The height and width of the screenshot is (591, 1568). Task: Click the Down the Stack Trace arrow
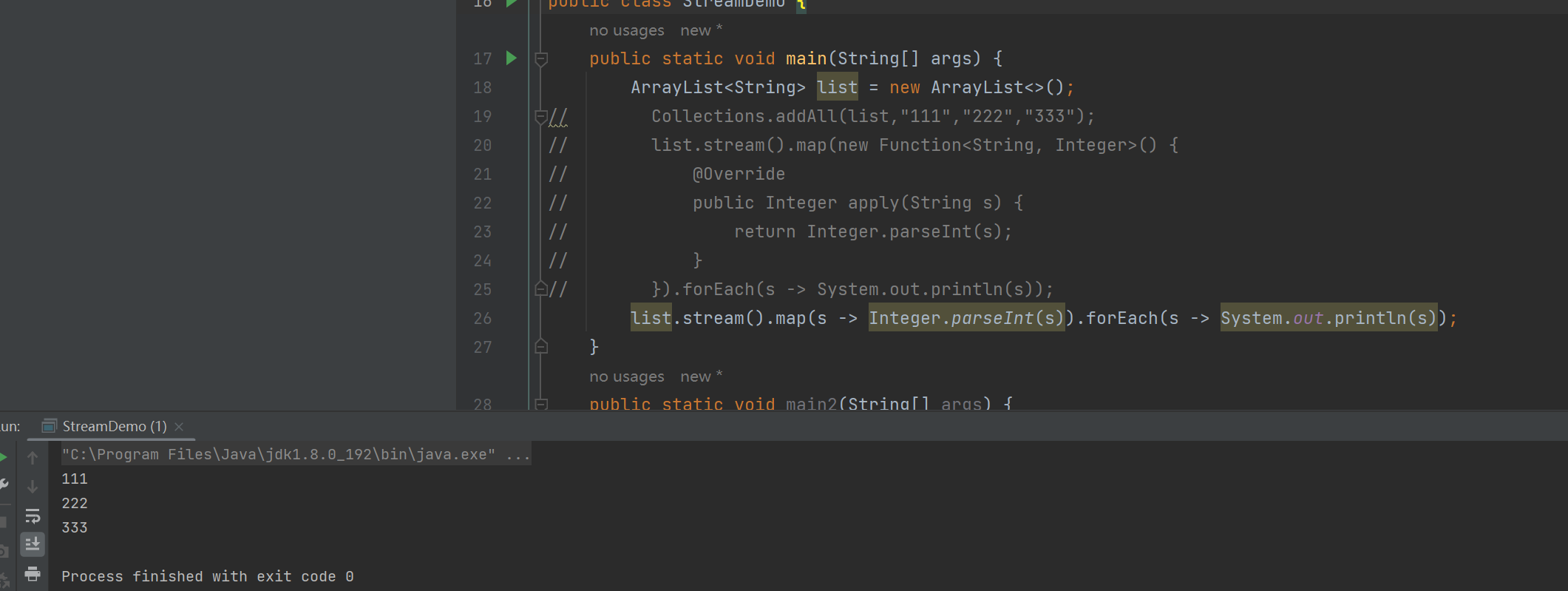33,487
